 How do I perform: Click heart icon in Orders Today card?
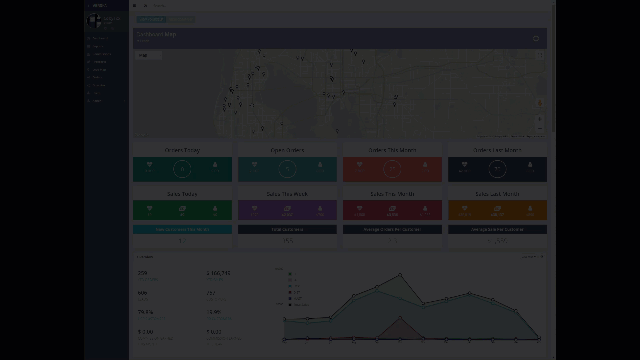149,164
